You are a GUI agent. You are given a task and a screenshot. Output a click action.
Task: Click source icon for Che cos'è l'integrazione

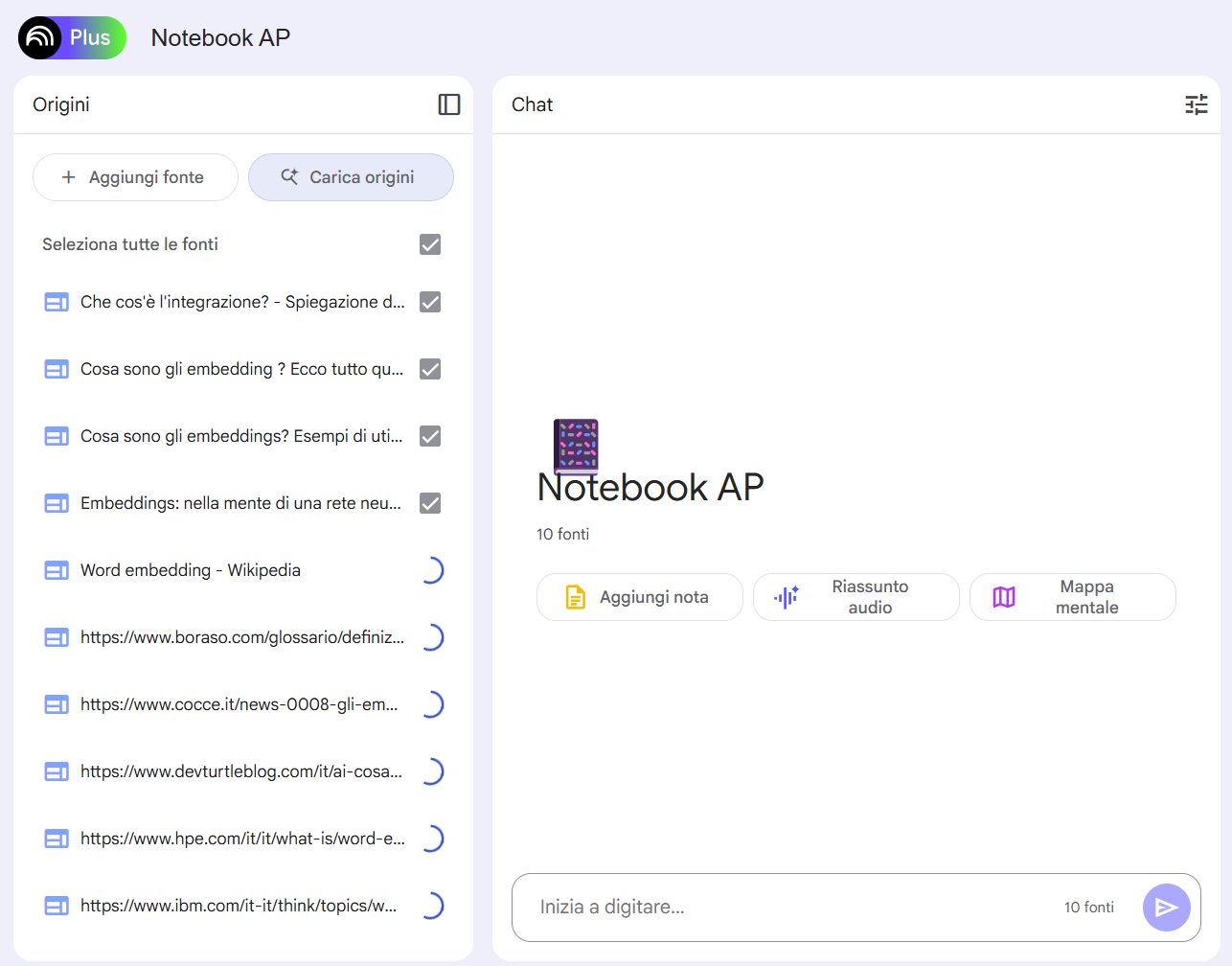(x=57, y=302)
